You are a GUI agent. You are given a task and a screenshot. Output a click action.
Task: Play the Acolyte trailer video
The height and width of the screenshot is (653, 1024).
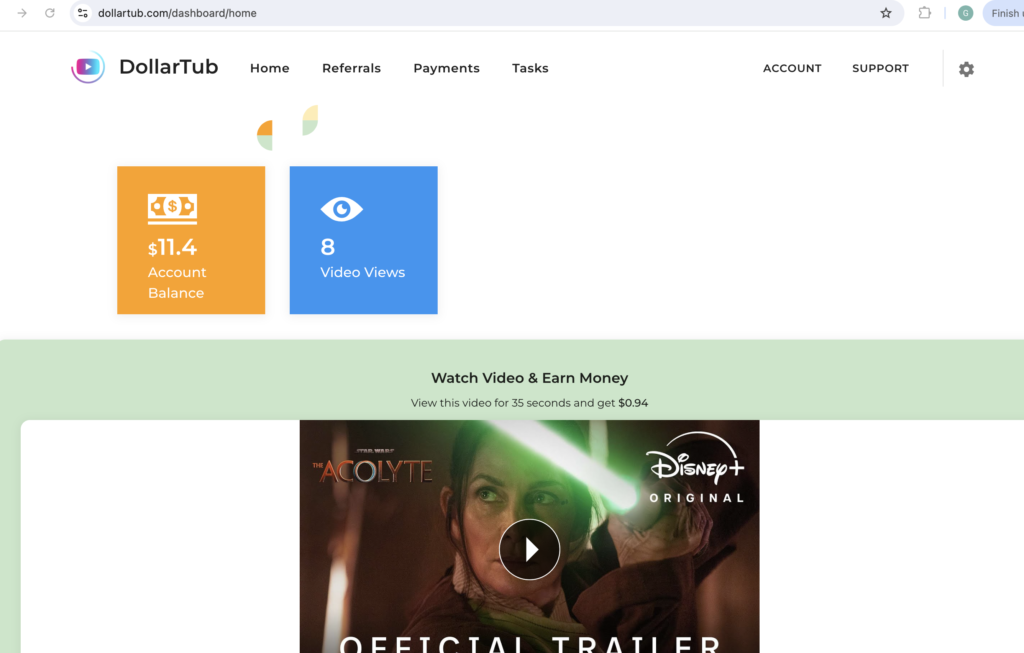(x=529, y=549)
